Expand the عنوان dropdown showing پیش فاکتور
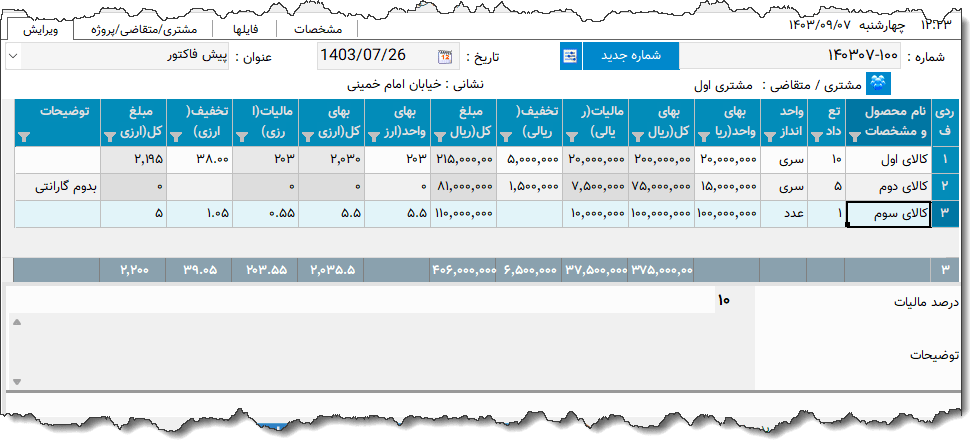This screenshot has width=971, height=440. [14, 56]
